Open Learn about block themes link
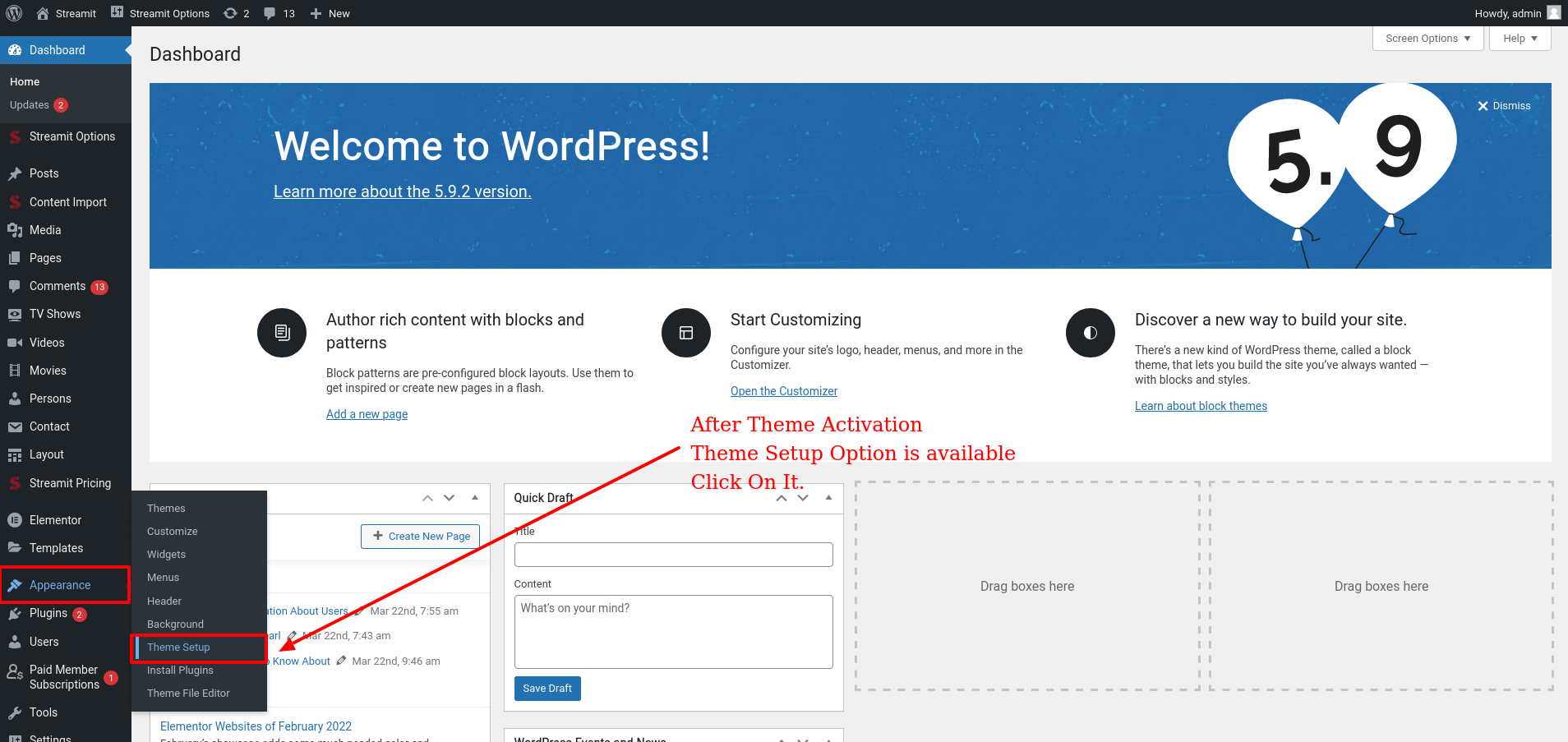The height and width of the screenshot is (742, 1568). (1201, 406)
